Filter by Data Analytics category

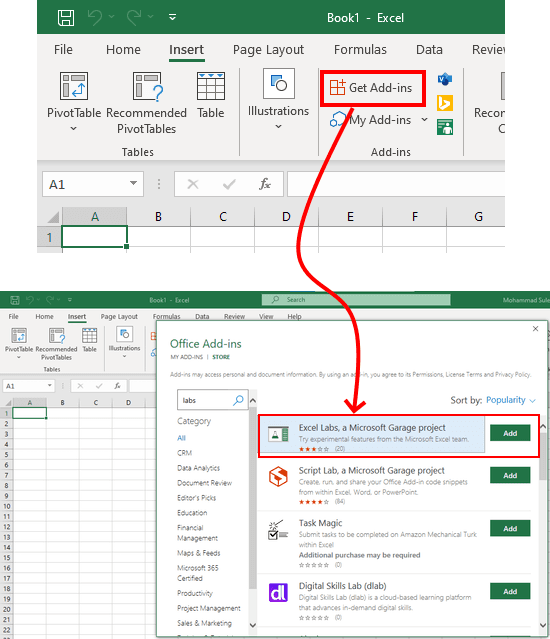click(x=198, y=468)
